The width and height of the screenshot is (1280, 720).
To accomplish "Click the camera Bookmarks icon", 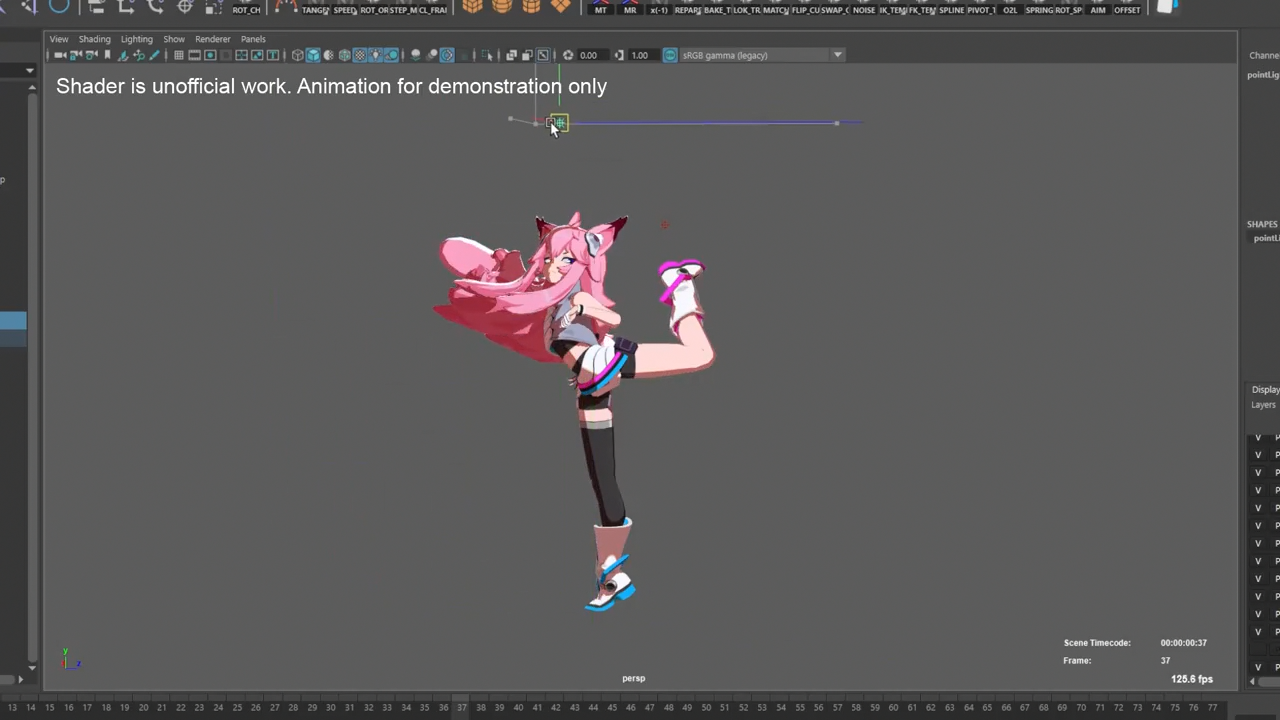I will click(x=107, y=55).
